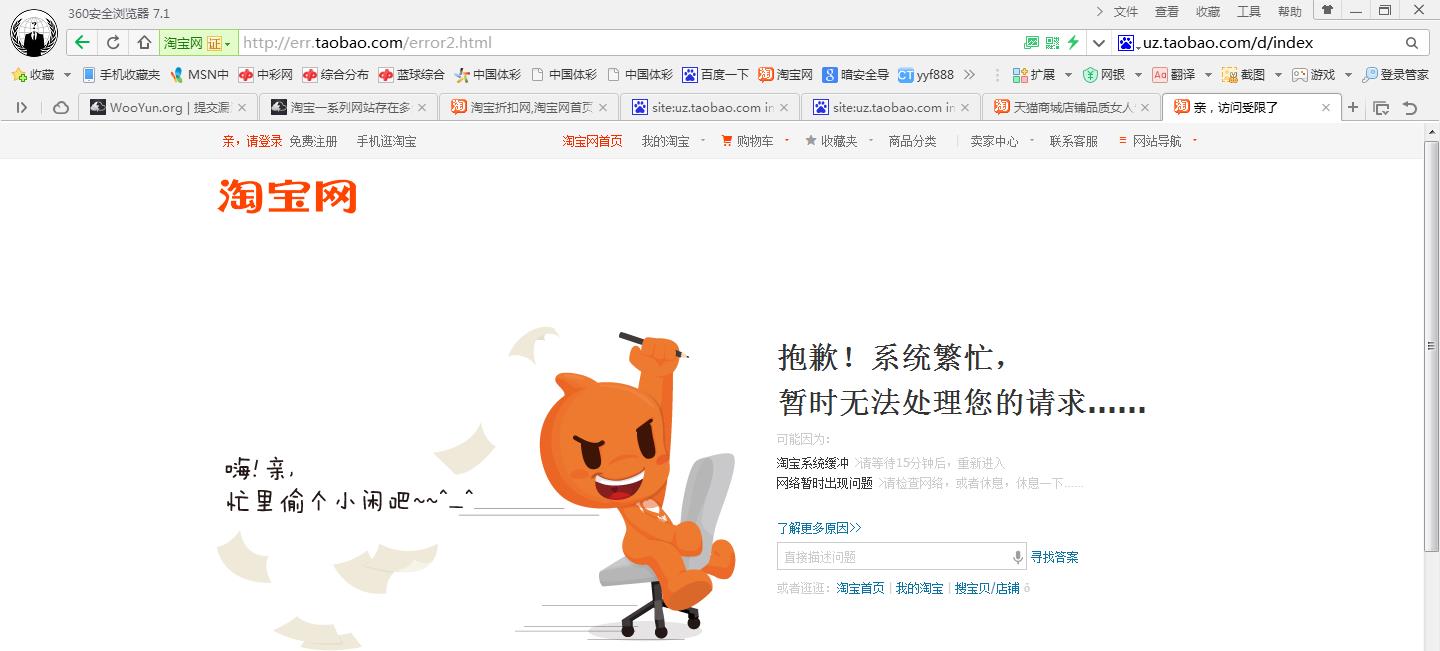
Task: Open the 查看 menu
Action: click(x=1167, y=12)
